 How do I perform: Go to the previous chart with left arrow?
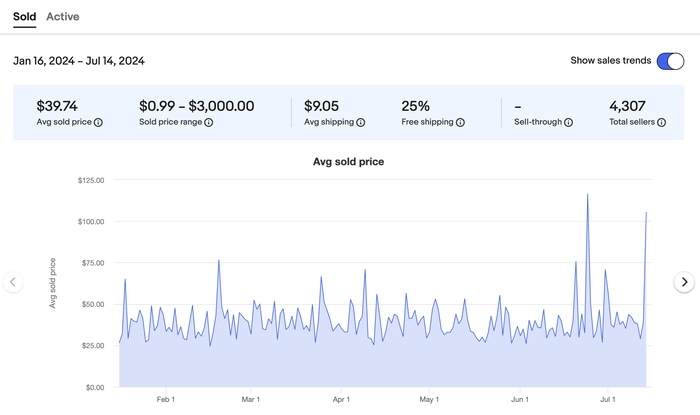(x=13, y=282)
